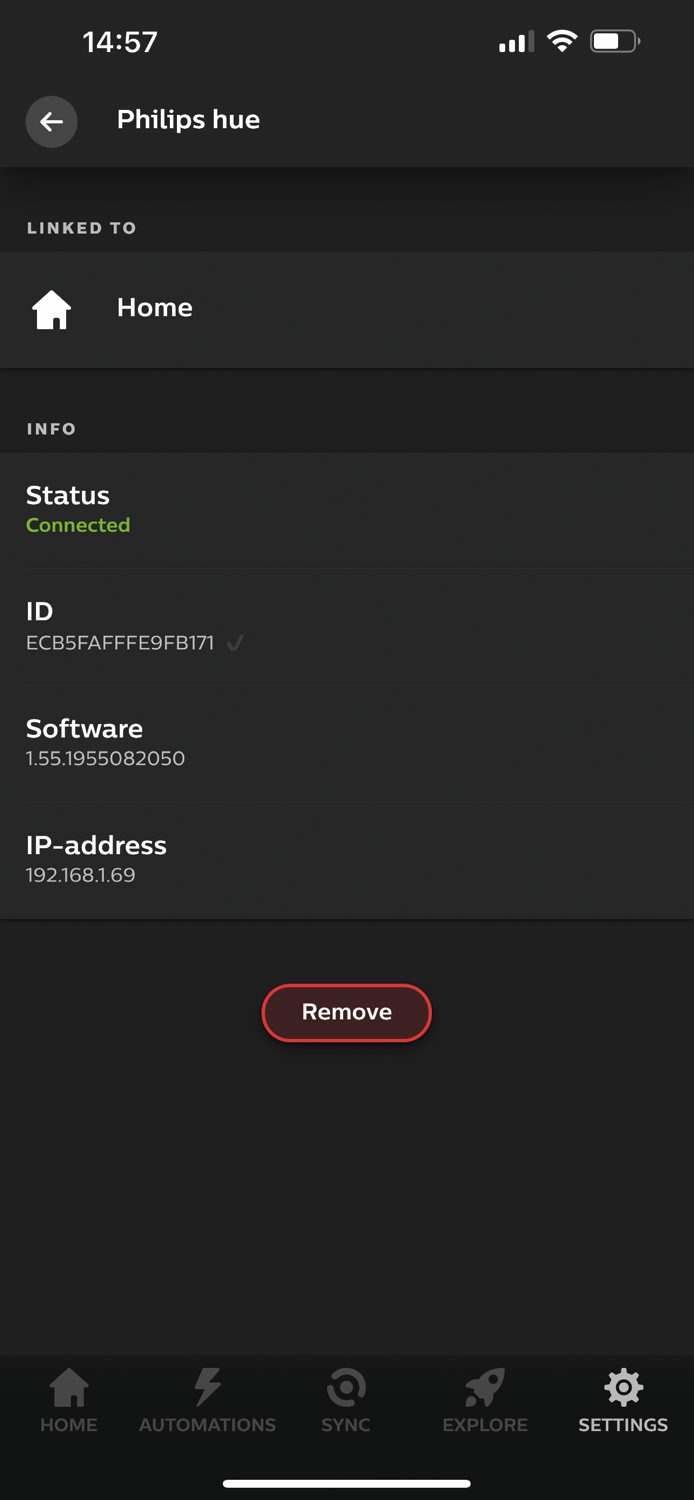
Task: Open the linked Home row
Action: tap(347, 309)
